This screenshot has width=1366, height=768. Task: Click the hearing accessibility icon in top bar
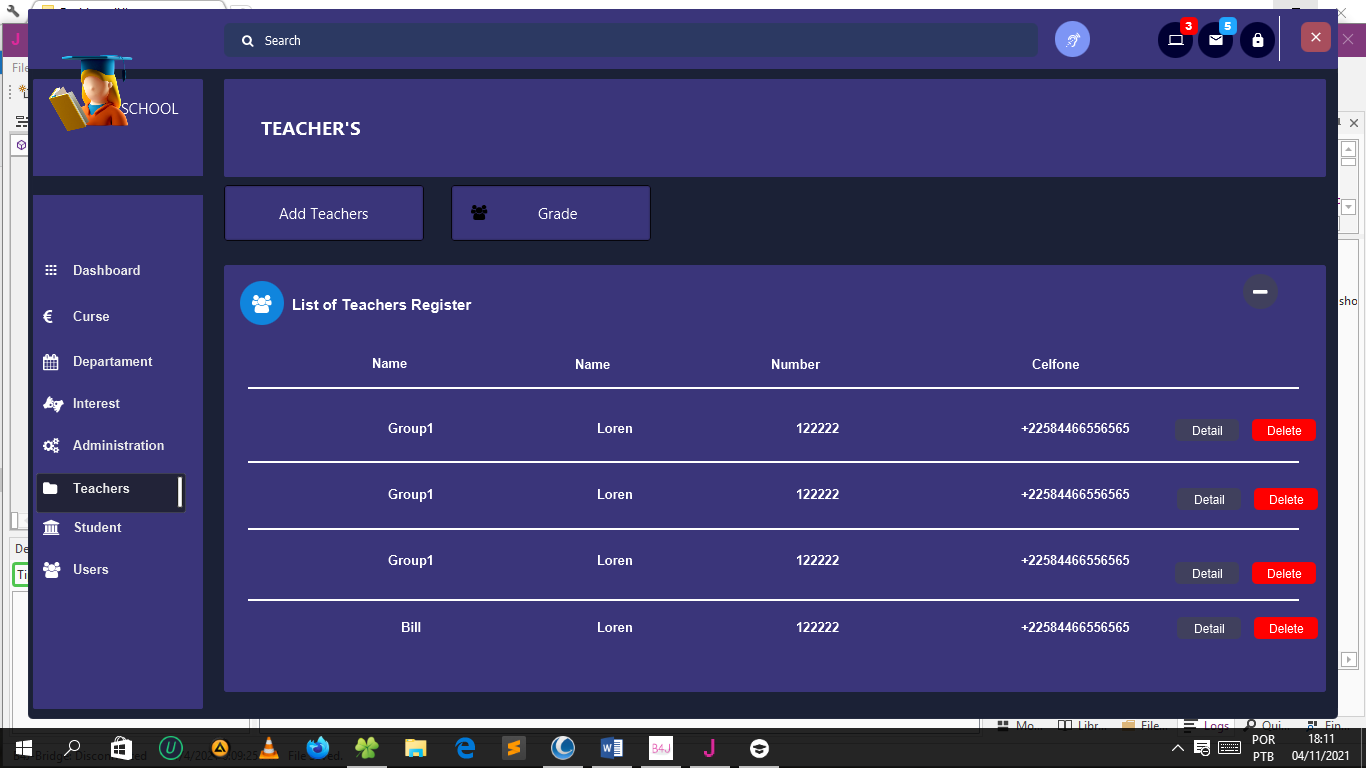[x=1072, y=40]
